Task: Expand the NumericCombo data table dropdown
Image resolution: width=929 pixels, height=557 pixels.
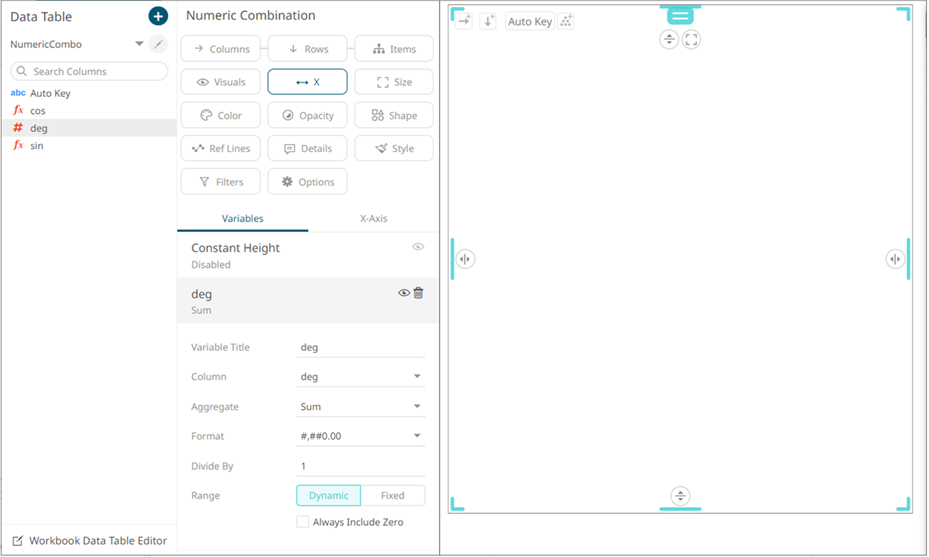Action: (139, 43)
